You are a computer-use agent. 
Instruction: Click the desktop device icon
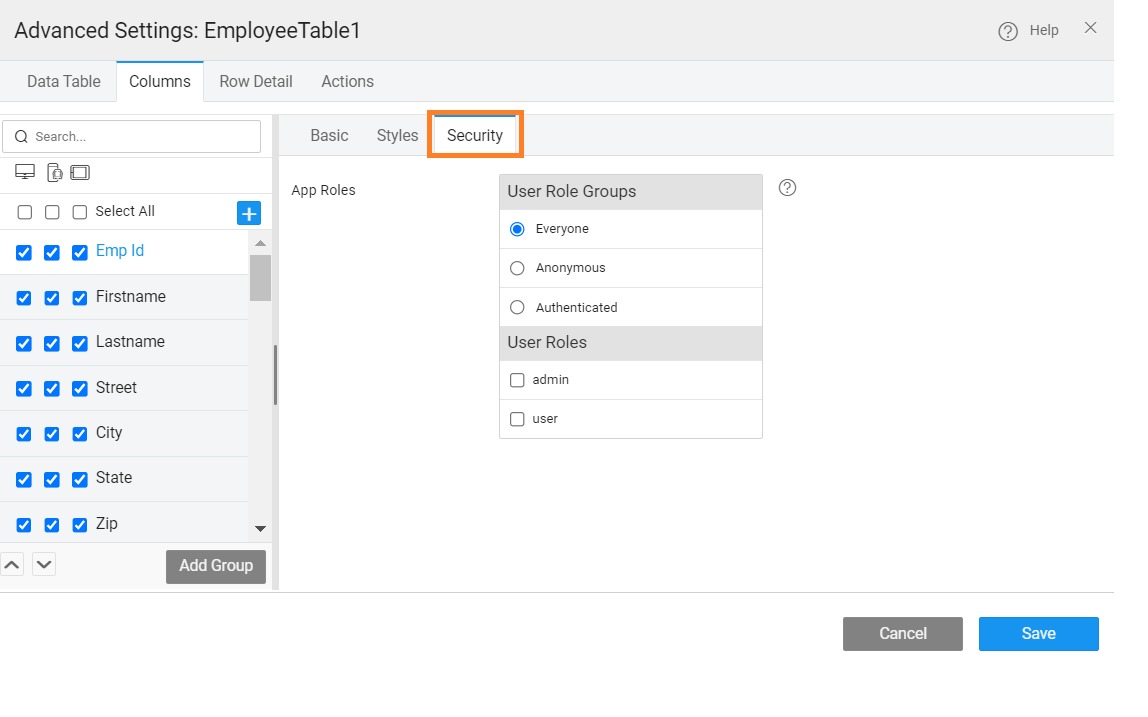(25, 172)
